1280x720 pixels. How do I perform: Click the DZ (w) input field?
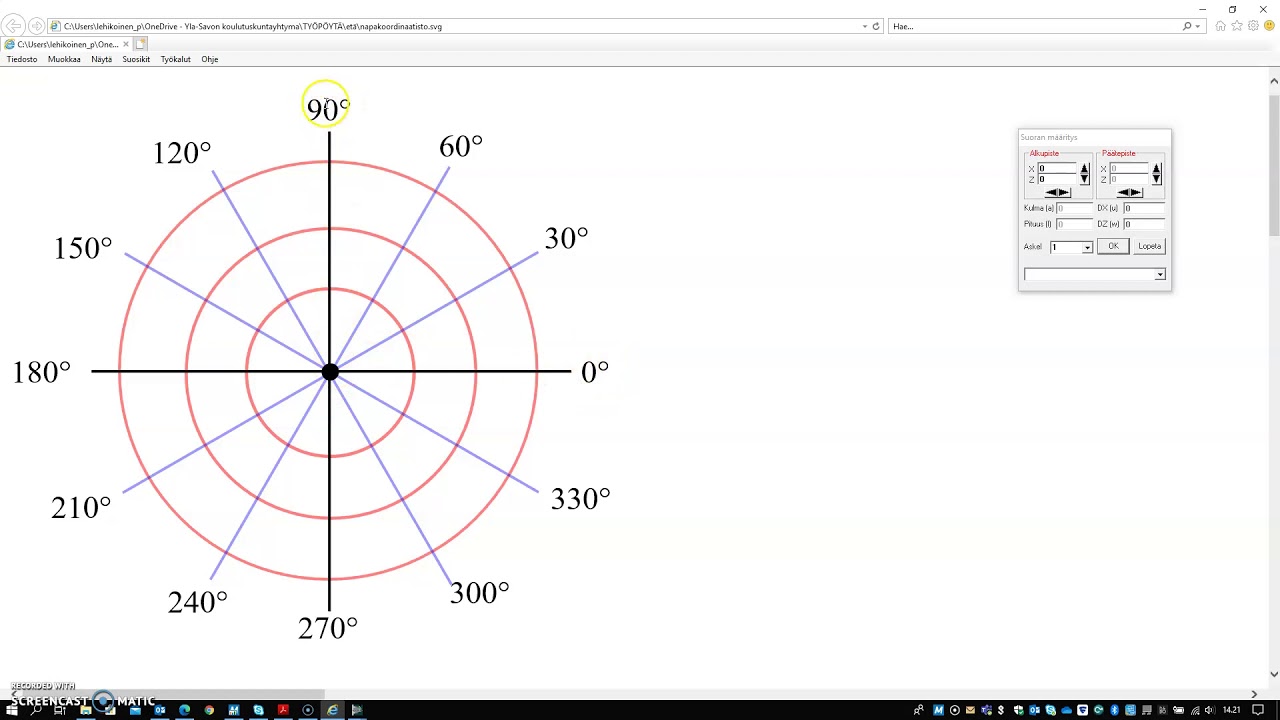(1144, 224)
